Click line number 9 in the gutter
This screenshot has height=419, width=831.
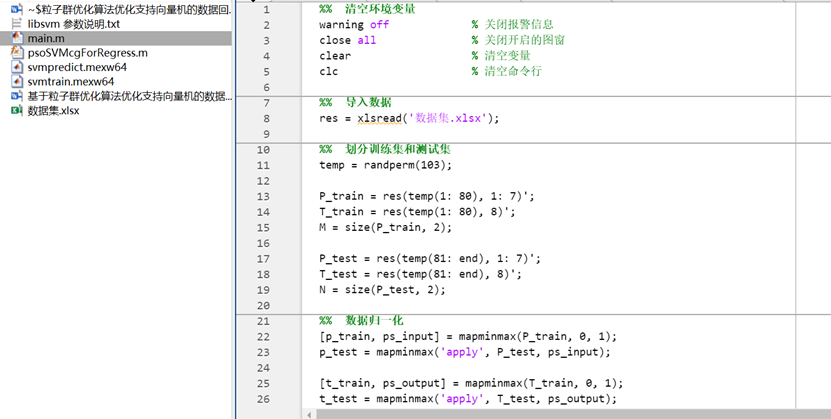[x=267, y=134]
